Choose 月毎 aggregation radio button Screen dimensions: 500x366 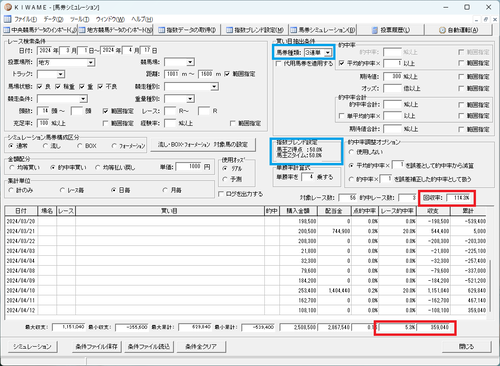(165, 190)
